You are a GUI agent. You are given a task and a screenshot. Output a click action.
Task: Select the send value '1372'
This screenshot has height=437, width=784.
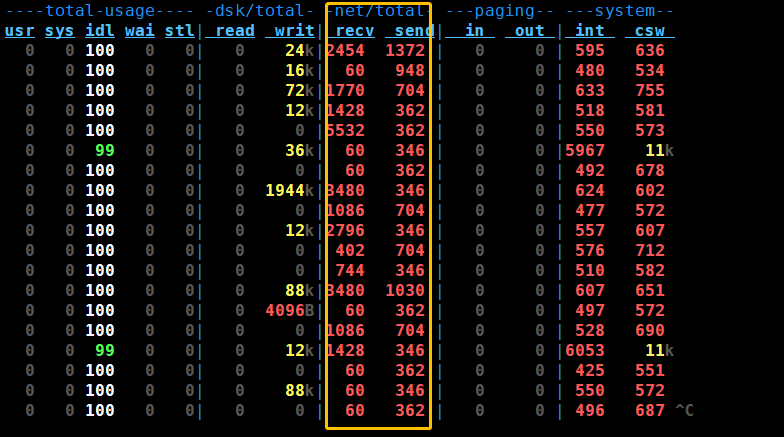[405, 50]
